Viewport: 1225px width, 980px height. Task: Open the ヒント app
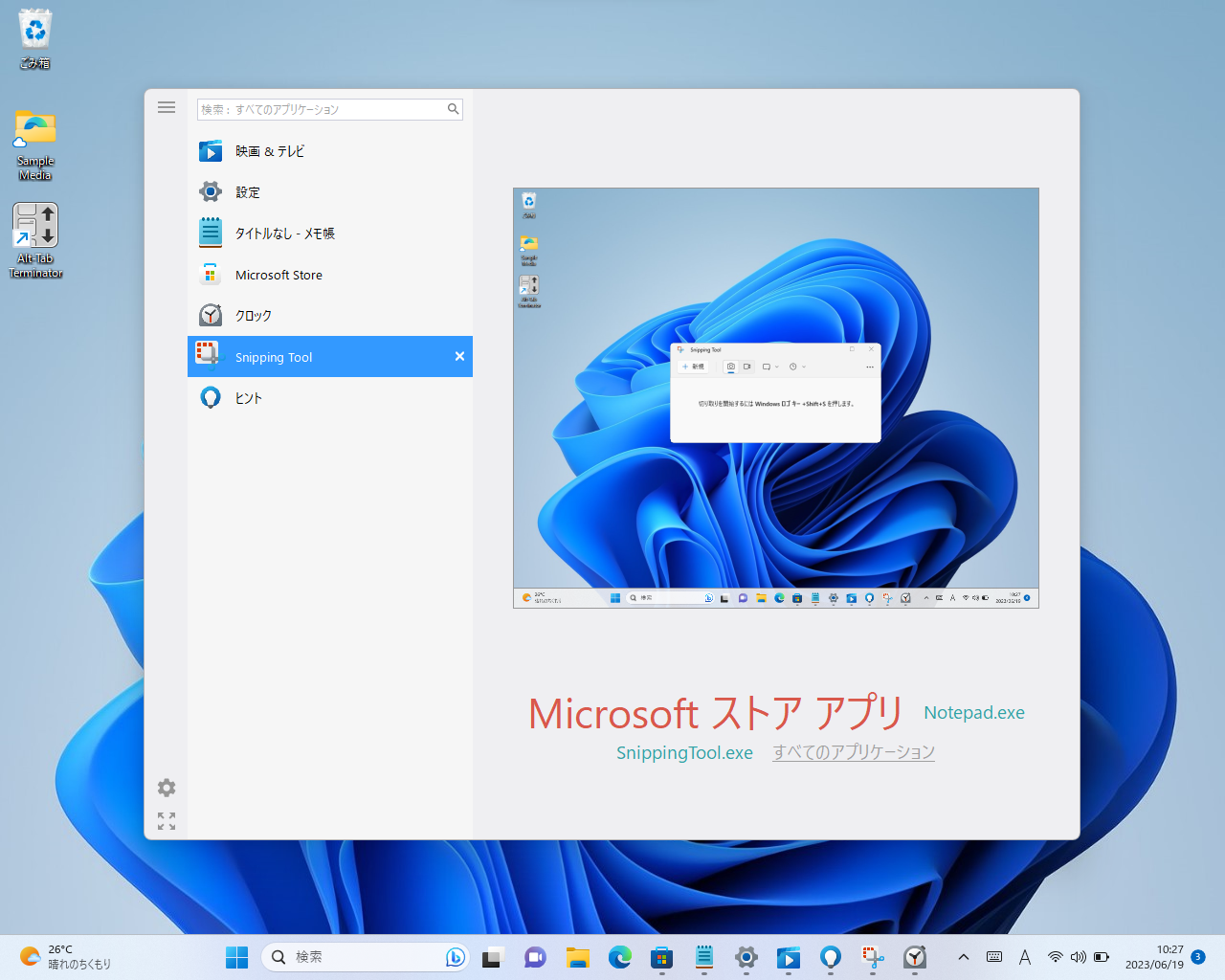coord(248,397)
